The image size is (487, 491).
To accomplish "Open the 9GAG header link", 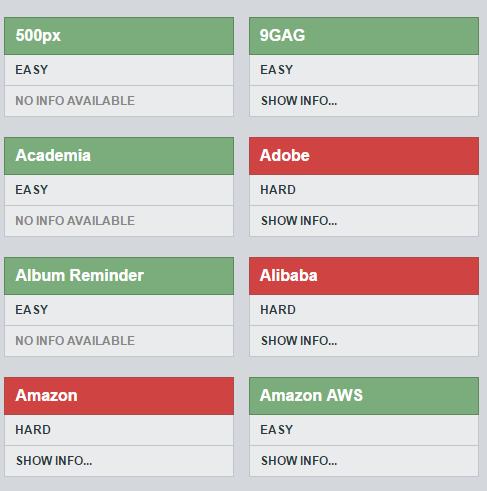I will click(x=282, y=35).
